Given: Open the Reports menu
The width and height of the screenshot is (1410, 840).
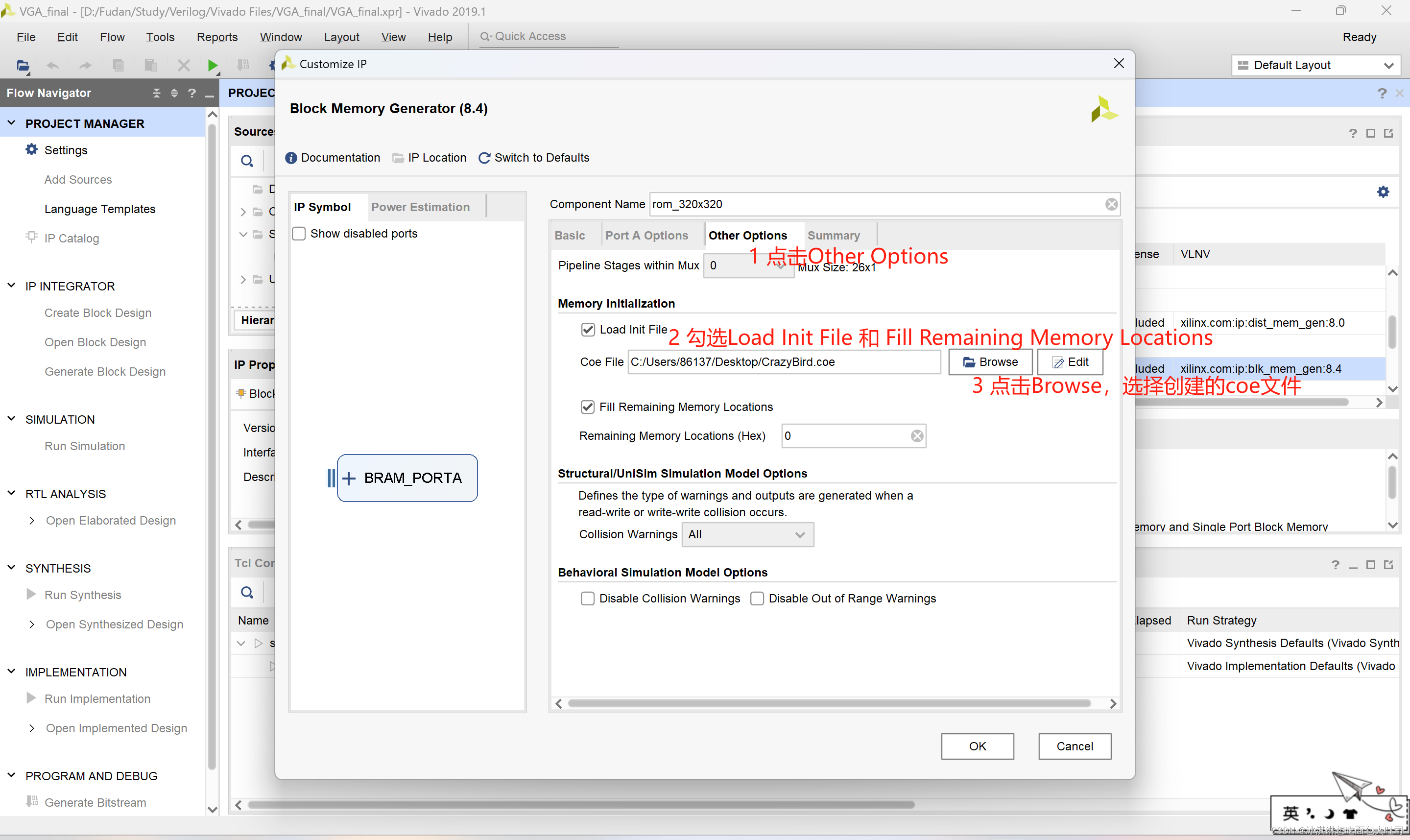Looking at the screenshot, I should pos(216,37).
